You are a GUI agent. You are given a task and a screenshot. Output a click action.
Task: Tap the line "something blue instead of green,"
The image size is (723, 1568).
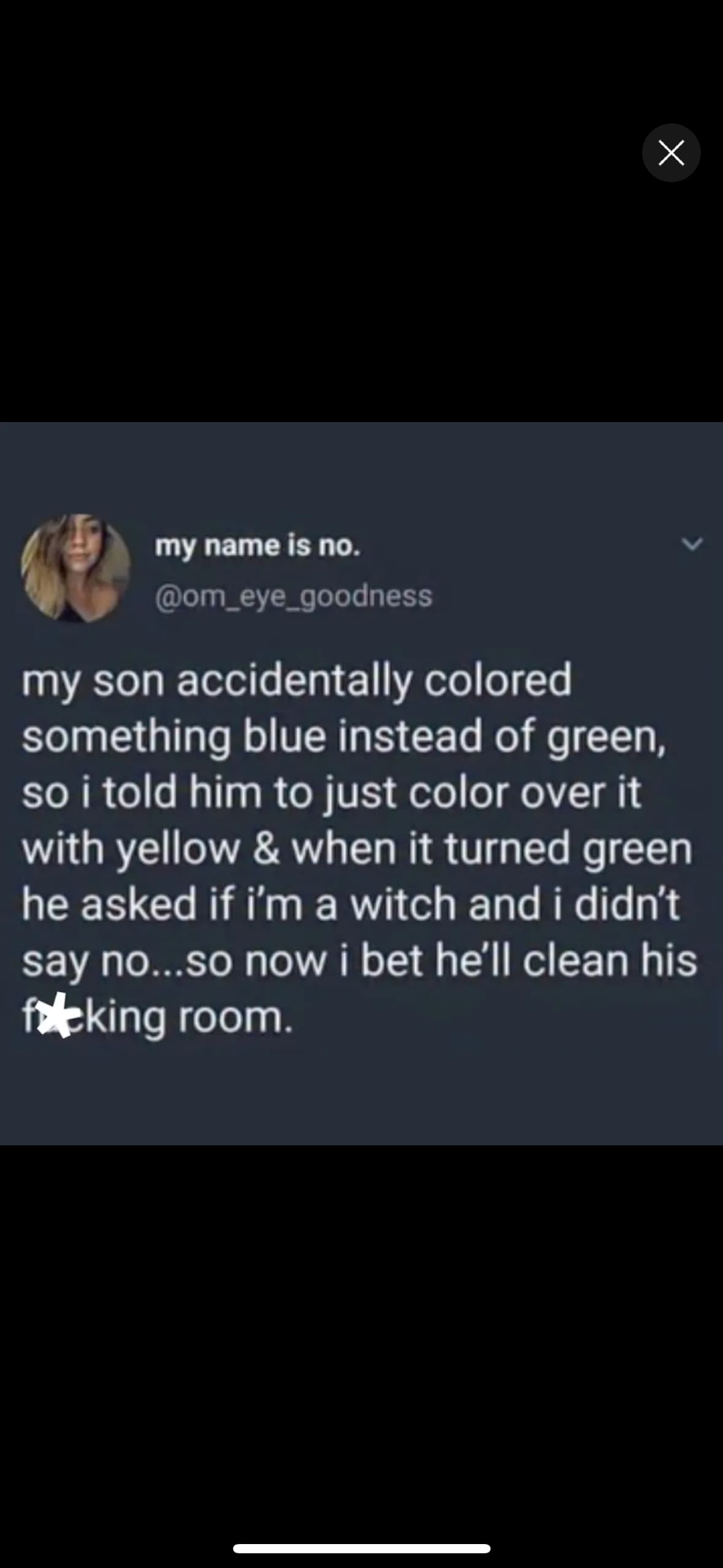345,737
